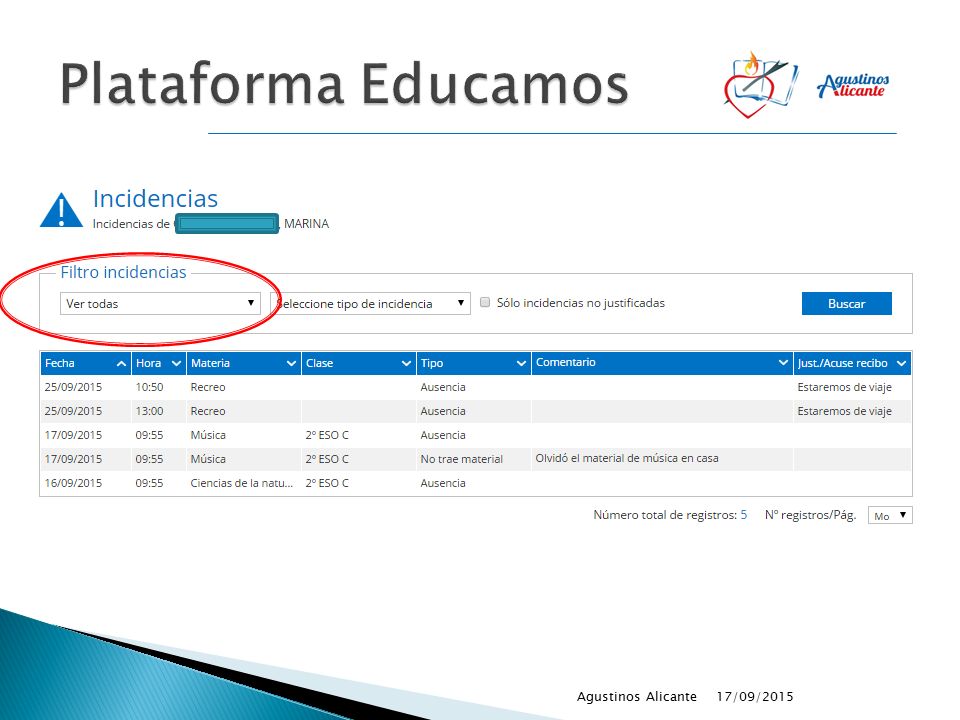Image resolution: width=960 pixels, height=720 pixels.
Task: Open the Tipo column header menu
Action: tap(521, 364)
